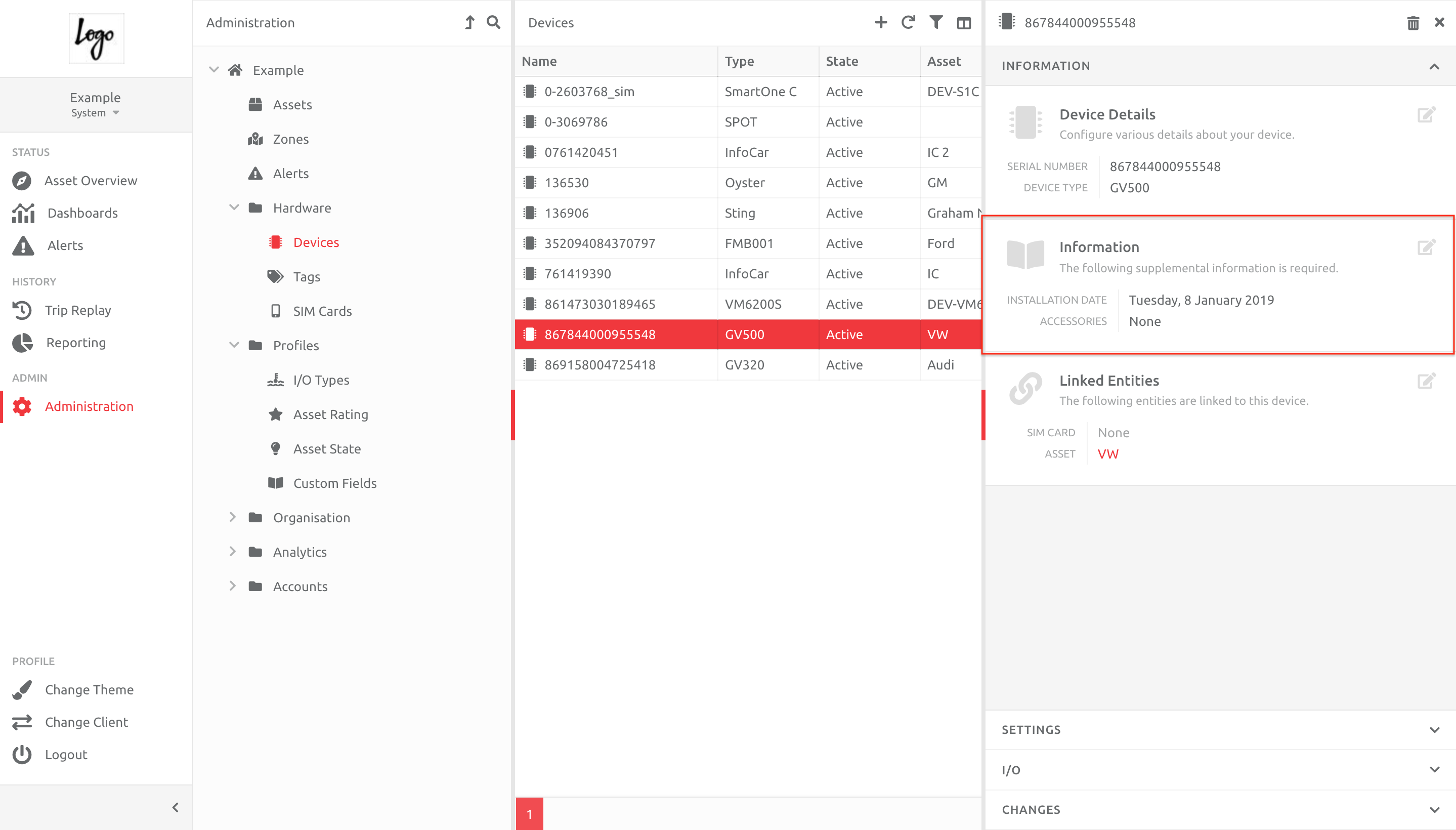
Task: Edit the Linked Entities section
Action: point(1427,381)
